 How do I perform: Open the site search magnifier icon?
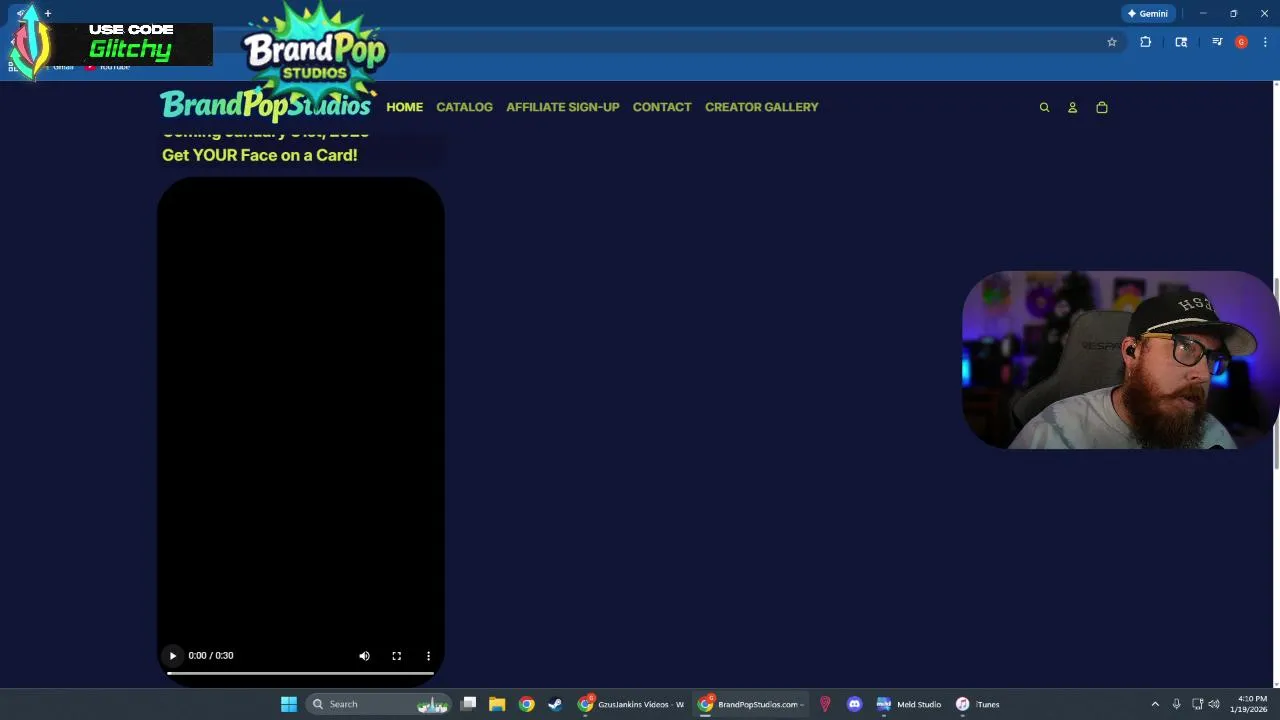(1044, 107)
